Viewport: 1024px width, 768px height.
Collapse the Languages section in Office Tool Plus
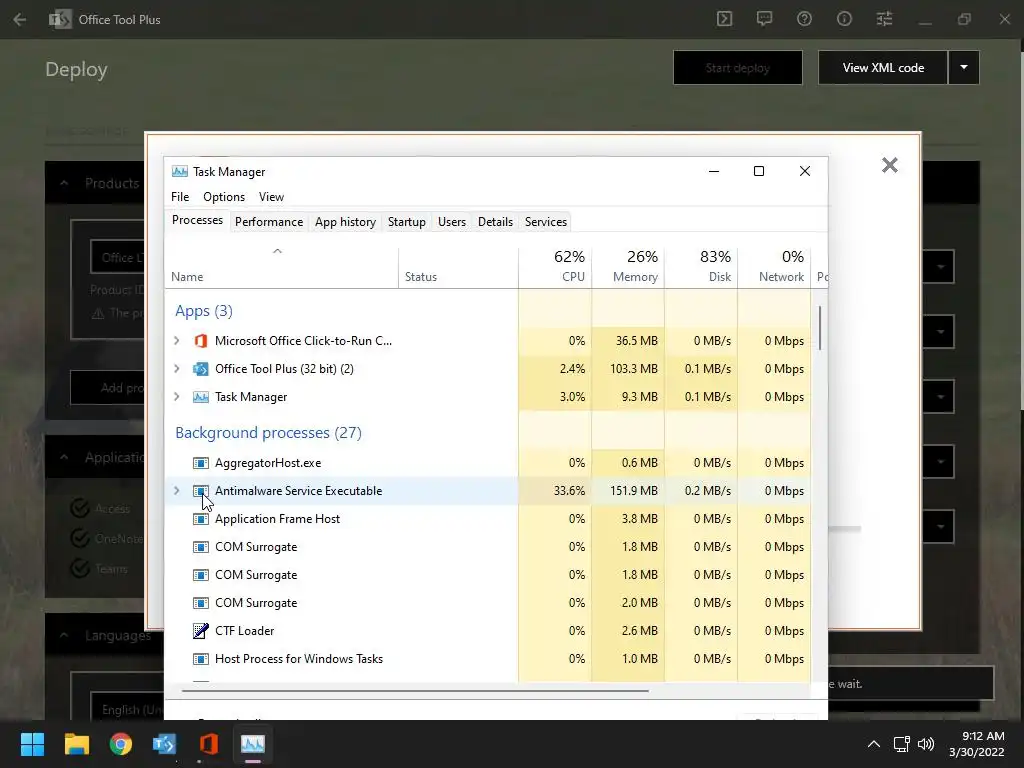tap(64, 635)
